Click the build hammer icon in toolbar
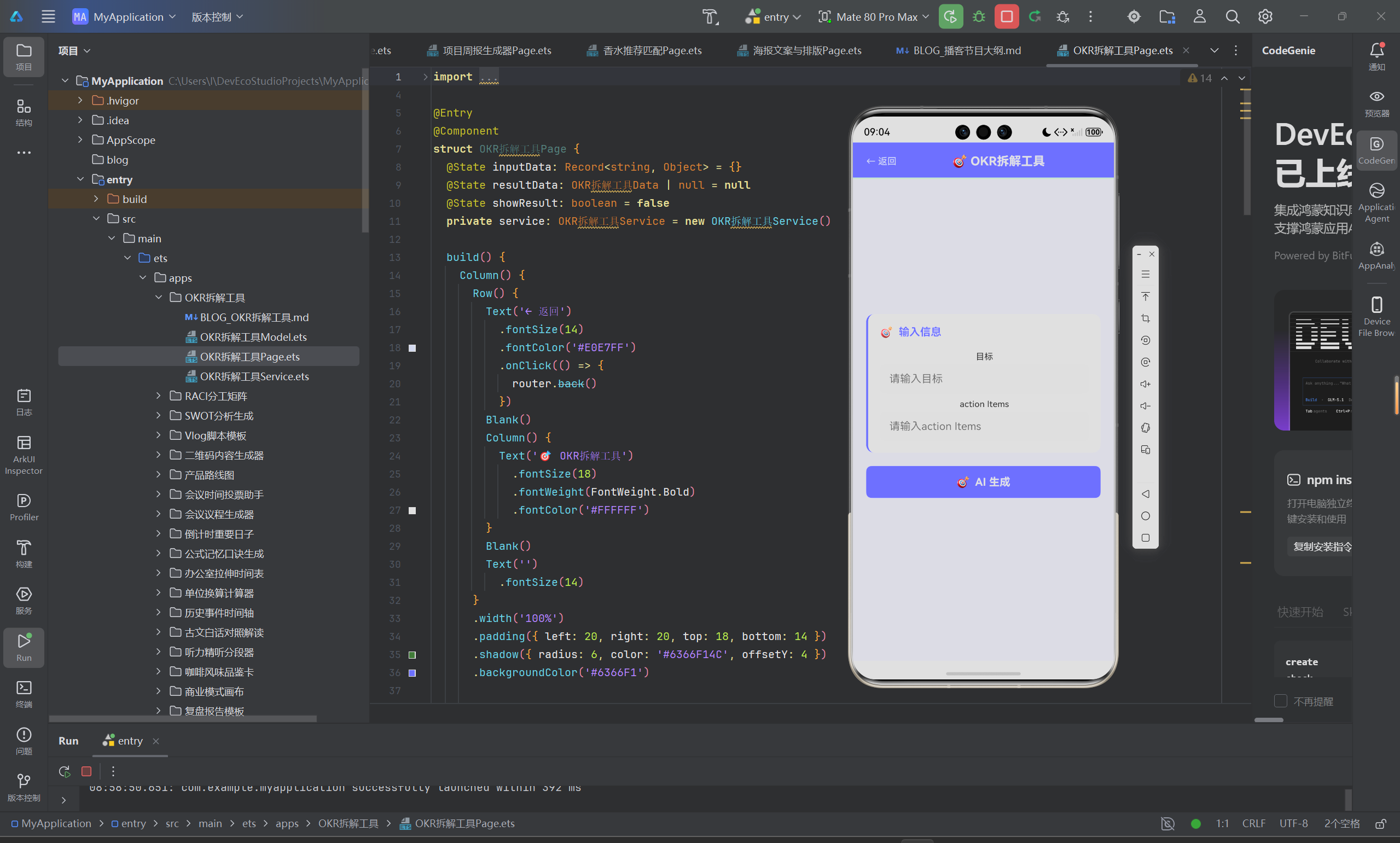Screen dimensions: 1400x843 (x=710, y=16)
